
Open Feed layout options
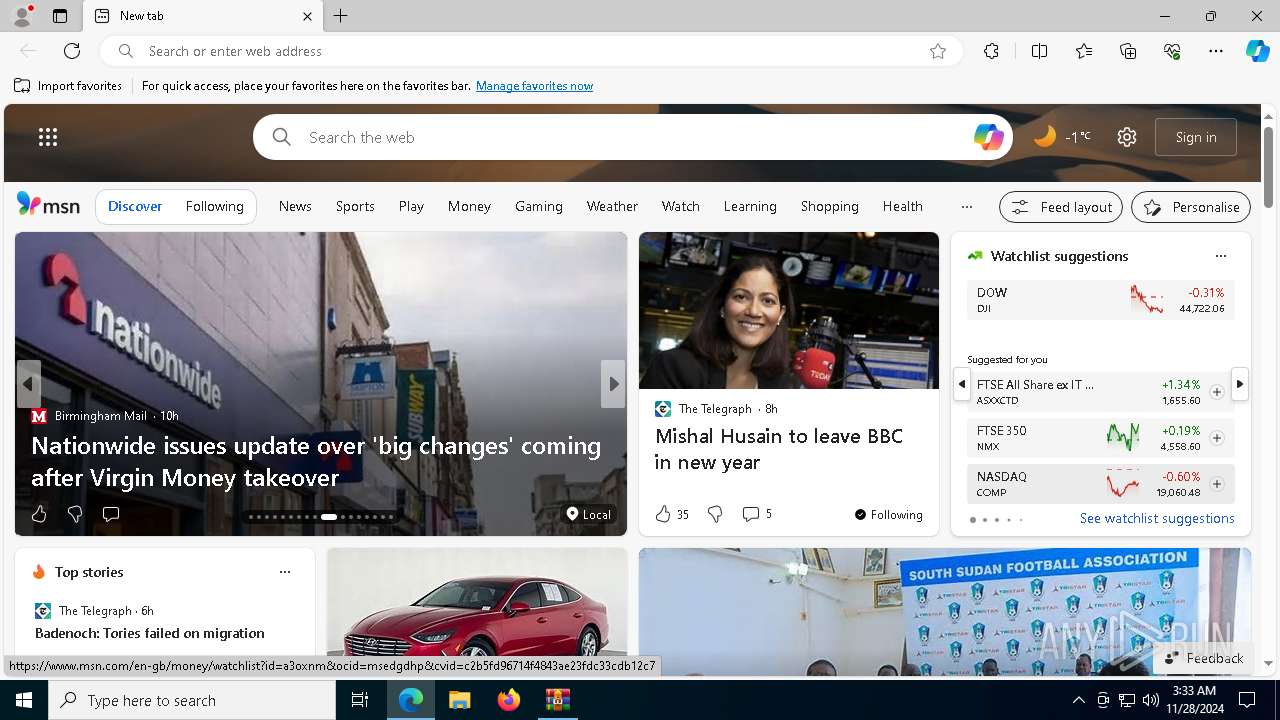[x=1061, y=207]
